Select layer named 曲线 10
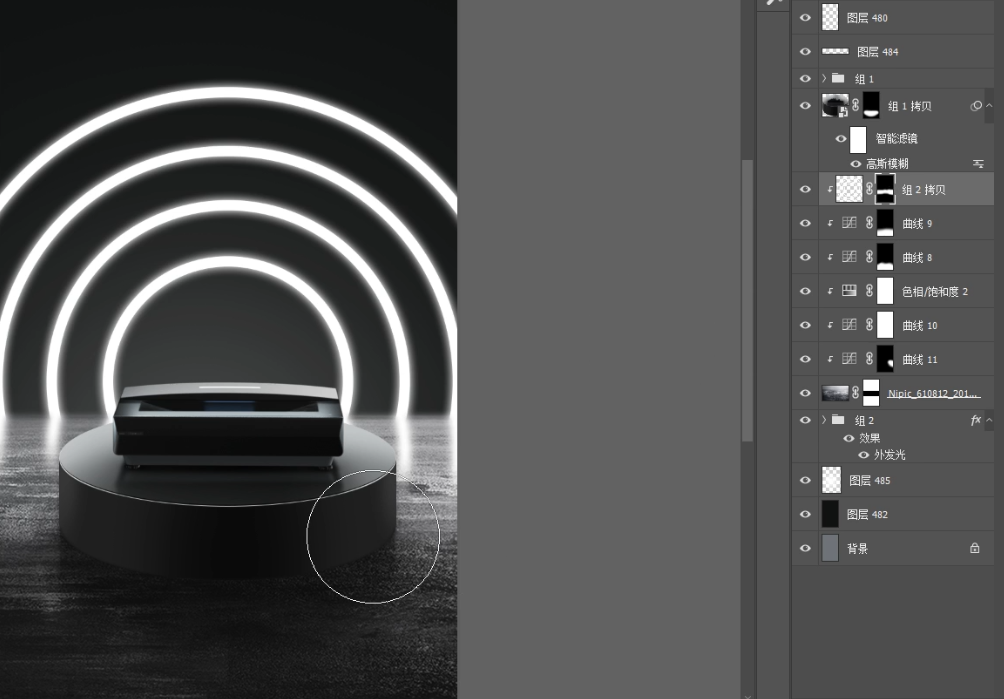The height and width of the screenshot is (699, 1004). [919, 325]
